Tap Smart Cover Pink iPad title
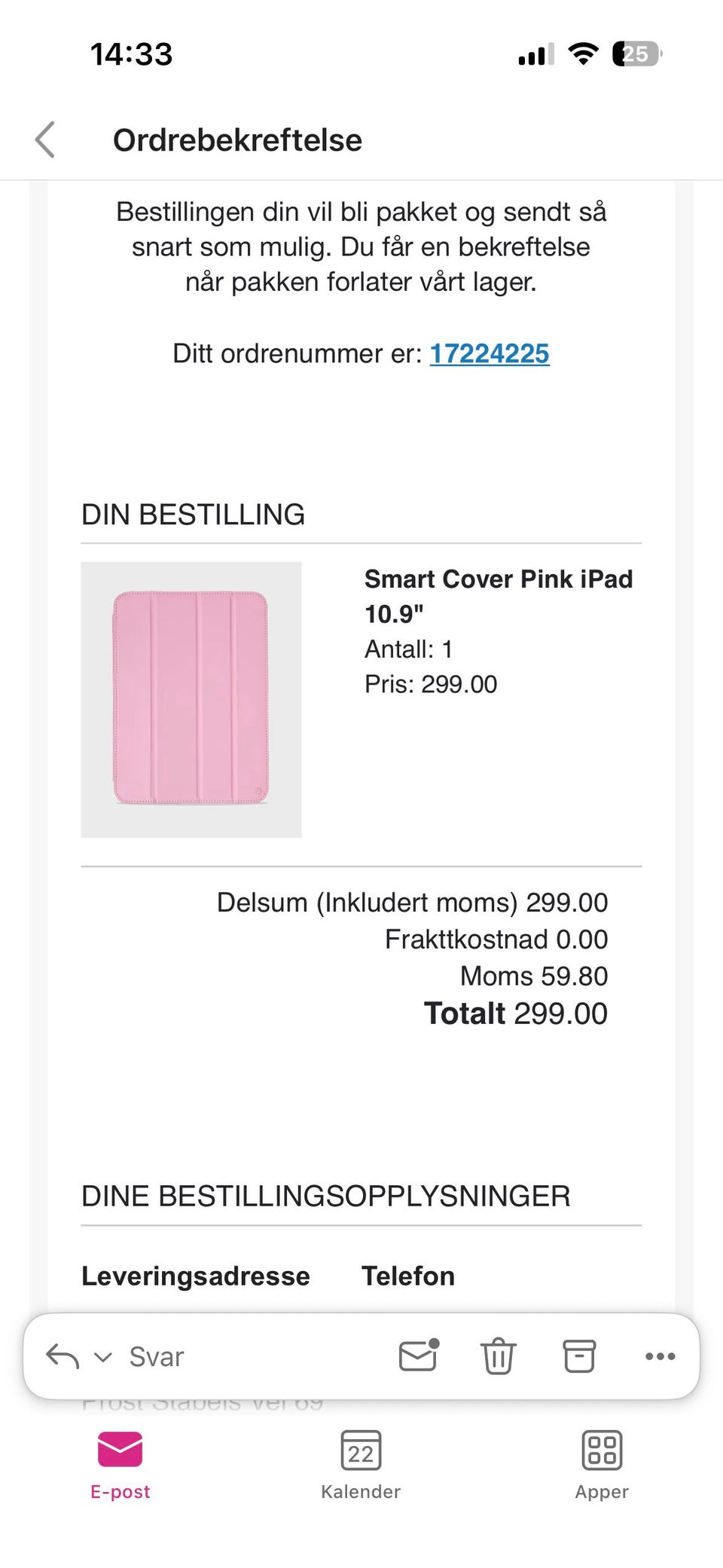The height and width of the screenshot is (1568, 723). point(499,596)
